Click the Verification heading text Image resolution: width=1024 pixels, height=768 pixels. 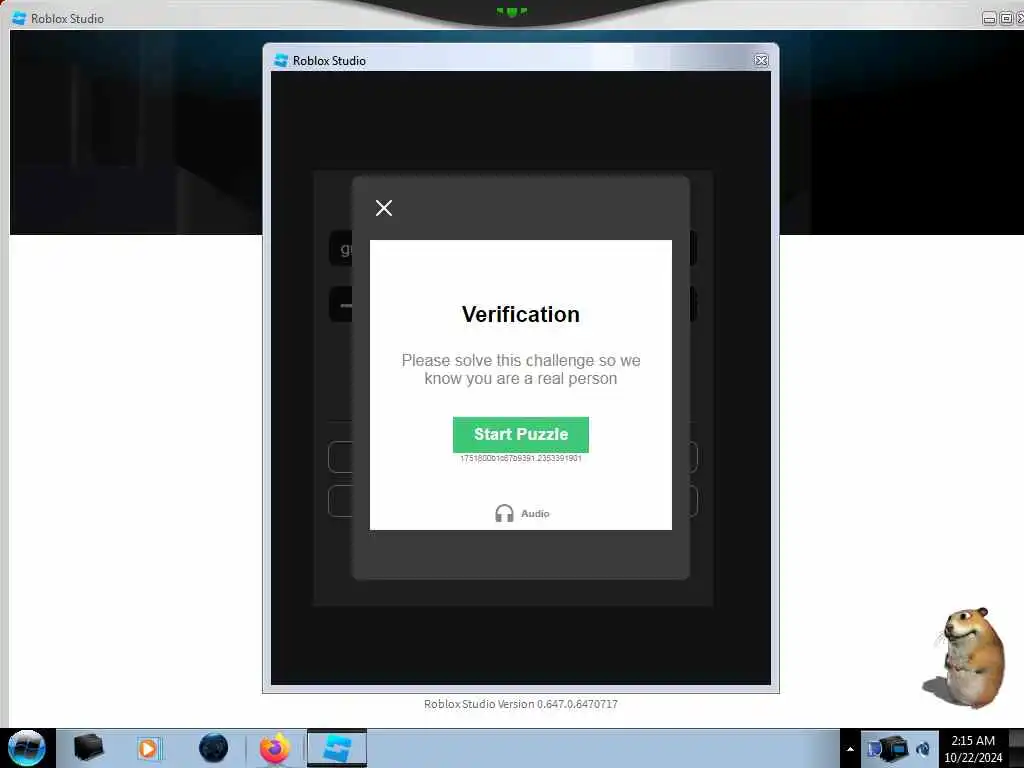coord(520,314)
